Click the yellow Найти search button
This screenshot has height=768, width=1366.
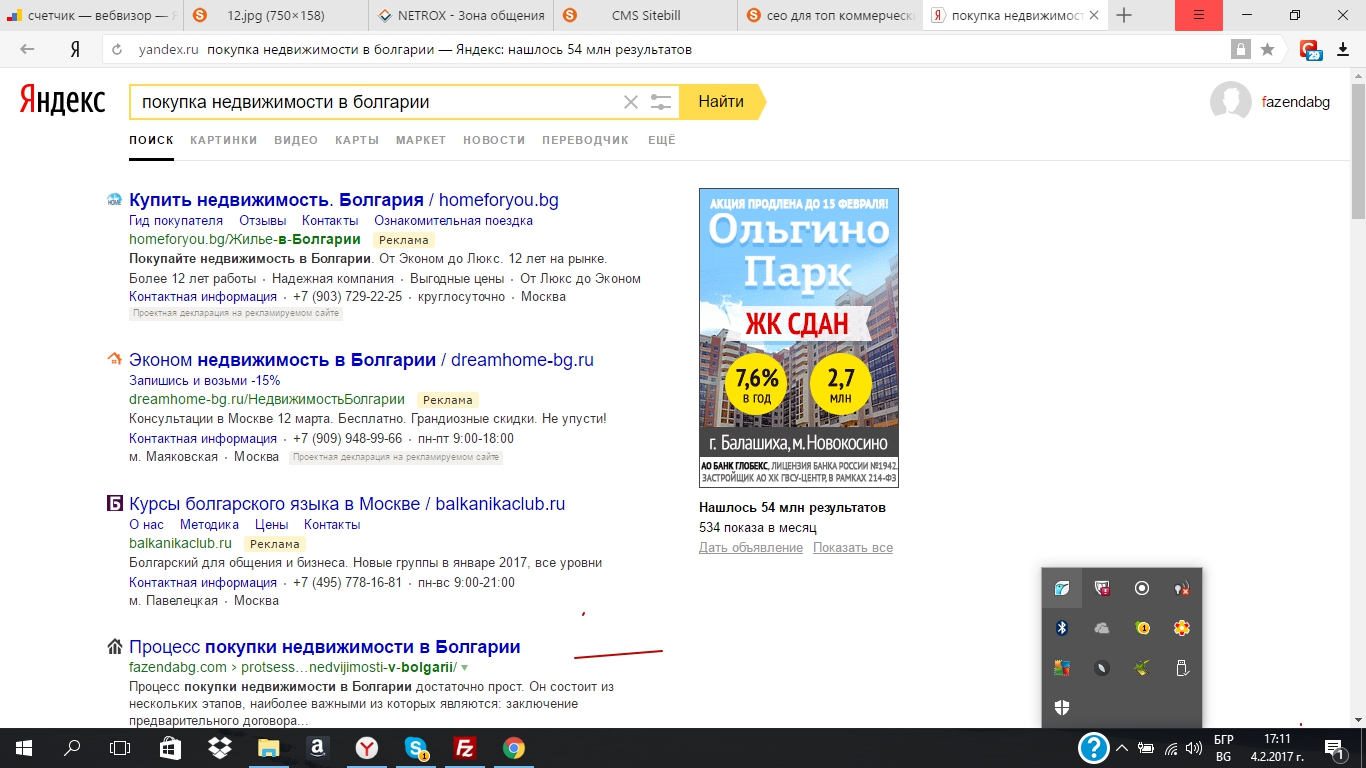coord(721,102)
